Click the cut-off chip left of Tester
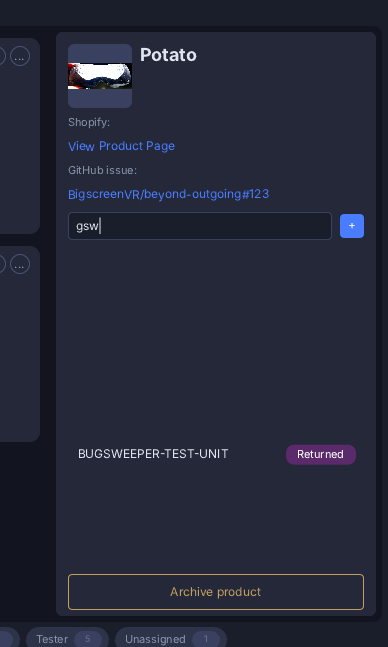Screen dimensions: 388x647 (x=9, y=639)
